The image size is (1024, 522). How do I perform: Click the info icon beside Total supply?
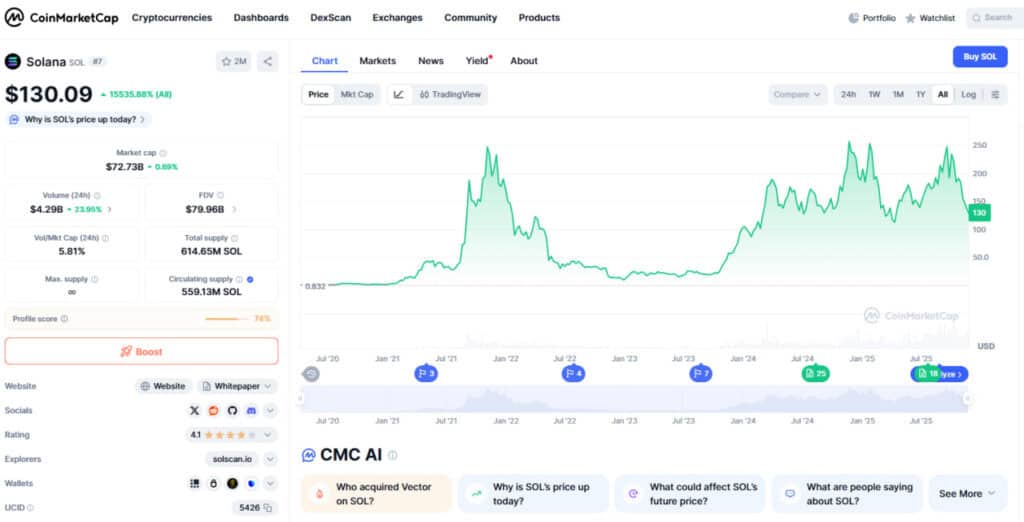[x=234, y=238]
